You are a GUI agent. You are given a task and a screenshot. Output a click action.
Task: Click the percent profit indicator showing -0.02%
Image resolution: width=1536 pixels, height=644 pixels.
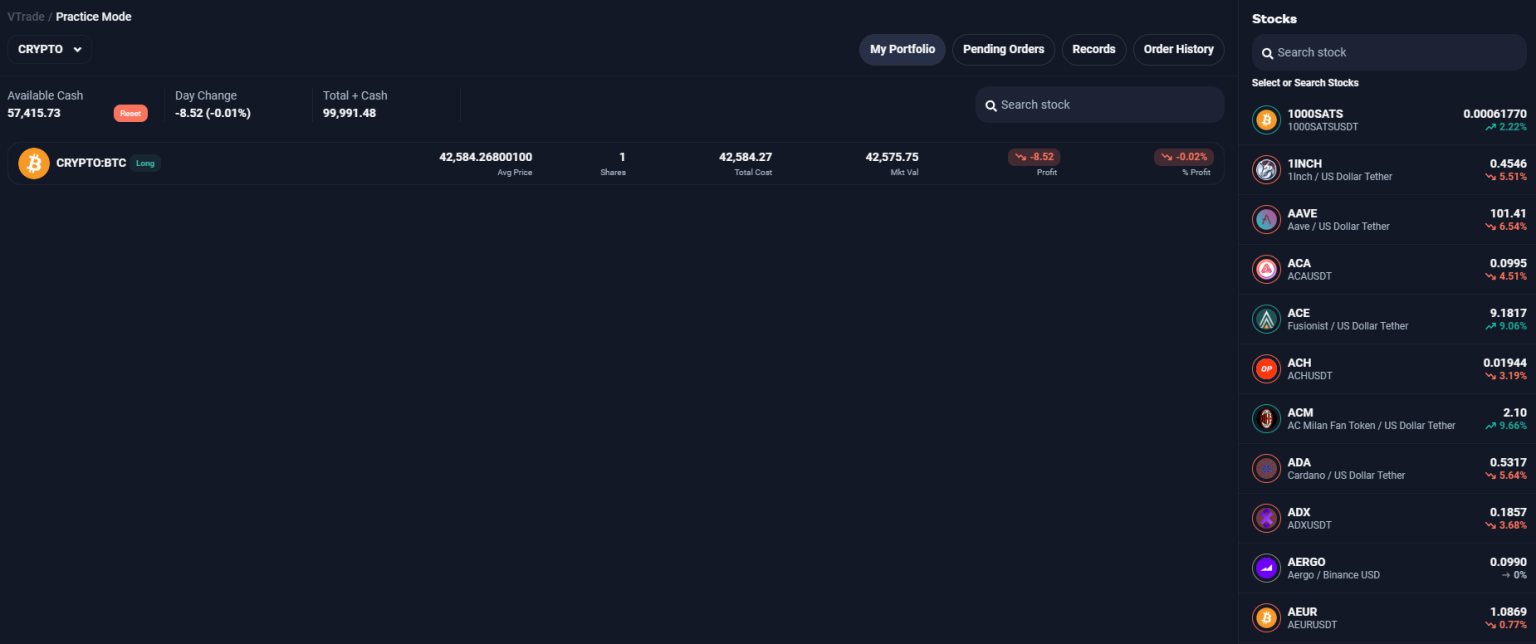pos(1184,156)
